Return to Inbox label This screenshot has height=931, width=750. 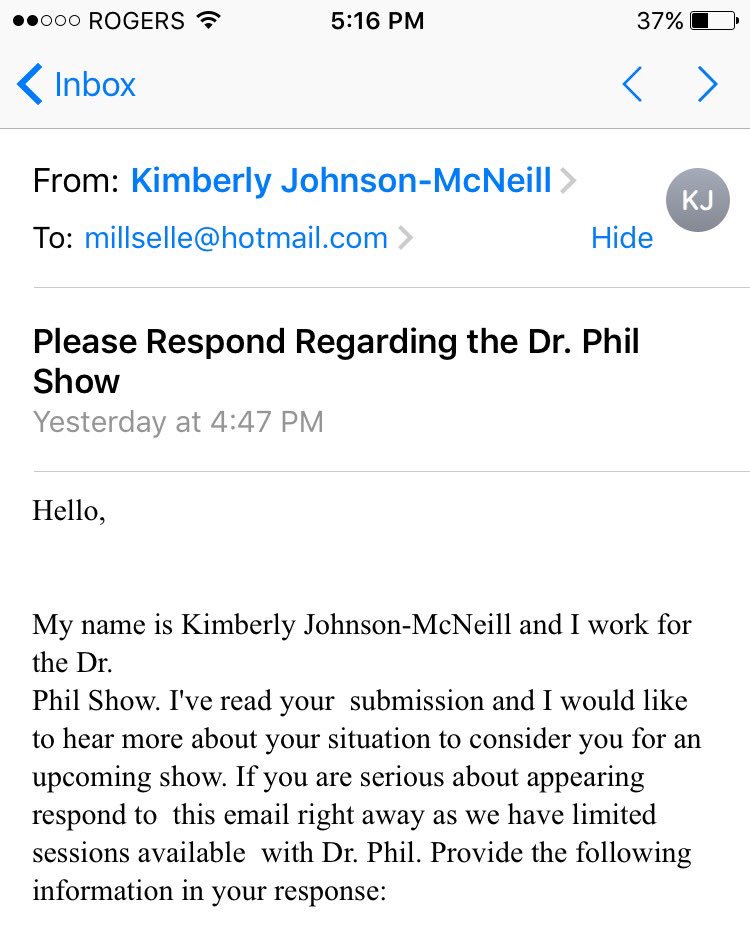pos(95,84)
